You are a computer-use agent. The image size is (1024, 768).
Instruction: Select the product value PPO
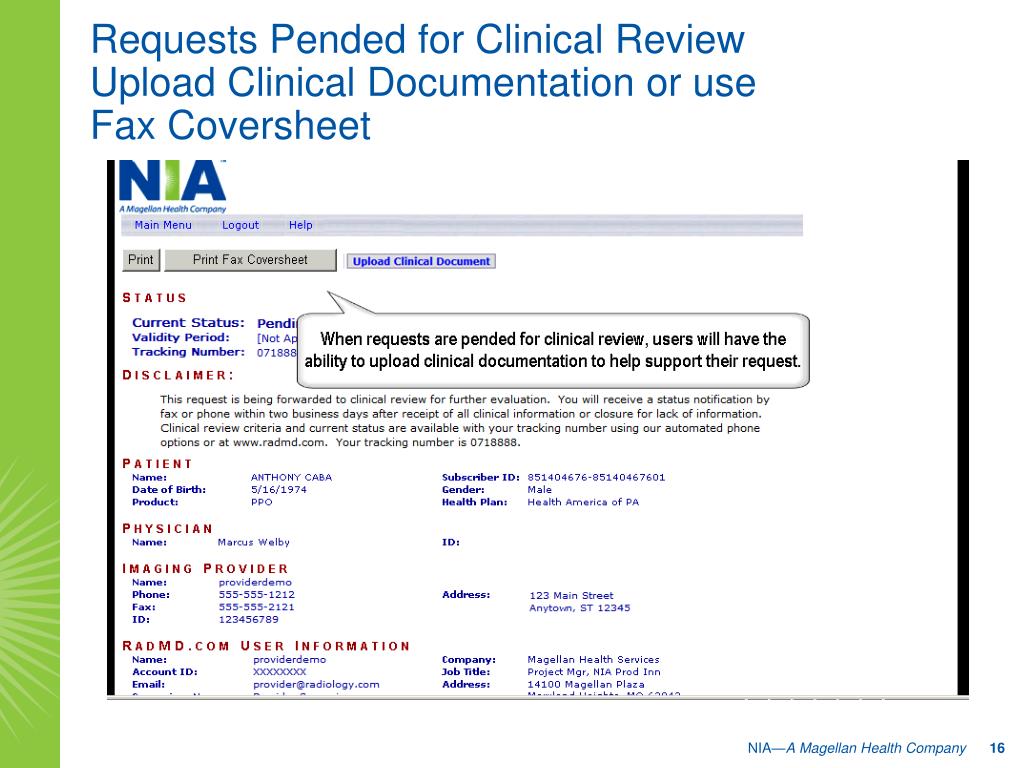point(261,502)
